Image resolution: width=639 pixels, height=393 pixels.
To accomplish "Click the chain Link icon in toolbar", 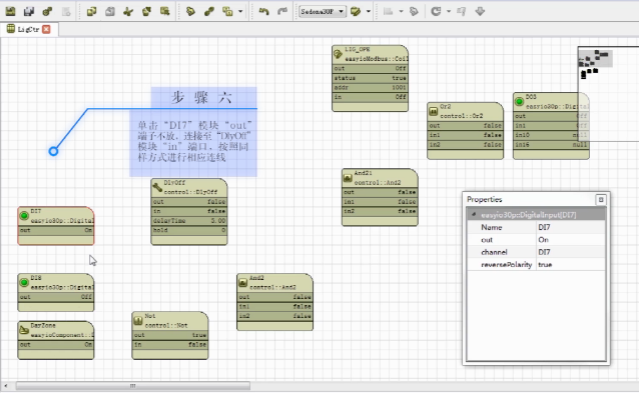I will (209, 11).
